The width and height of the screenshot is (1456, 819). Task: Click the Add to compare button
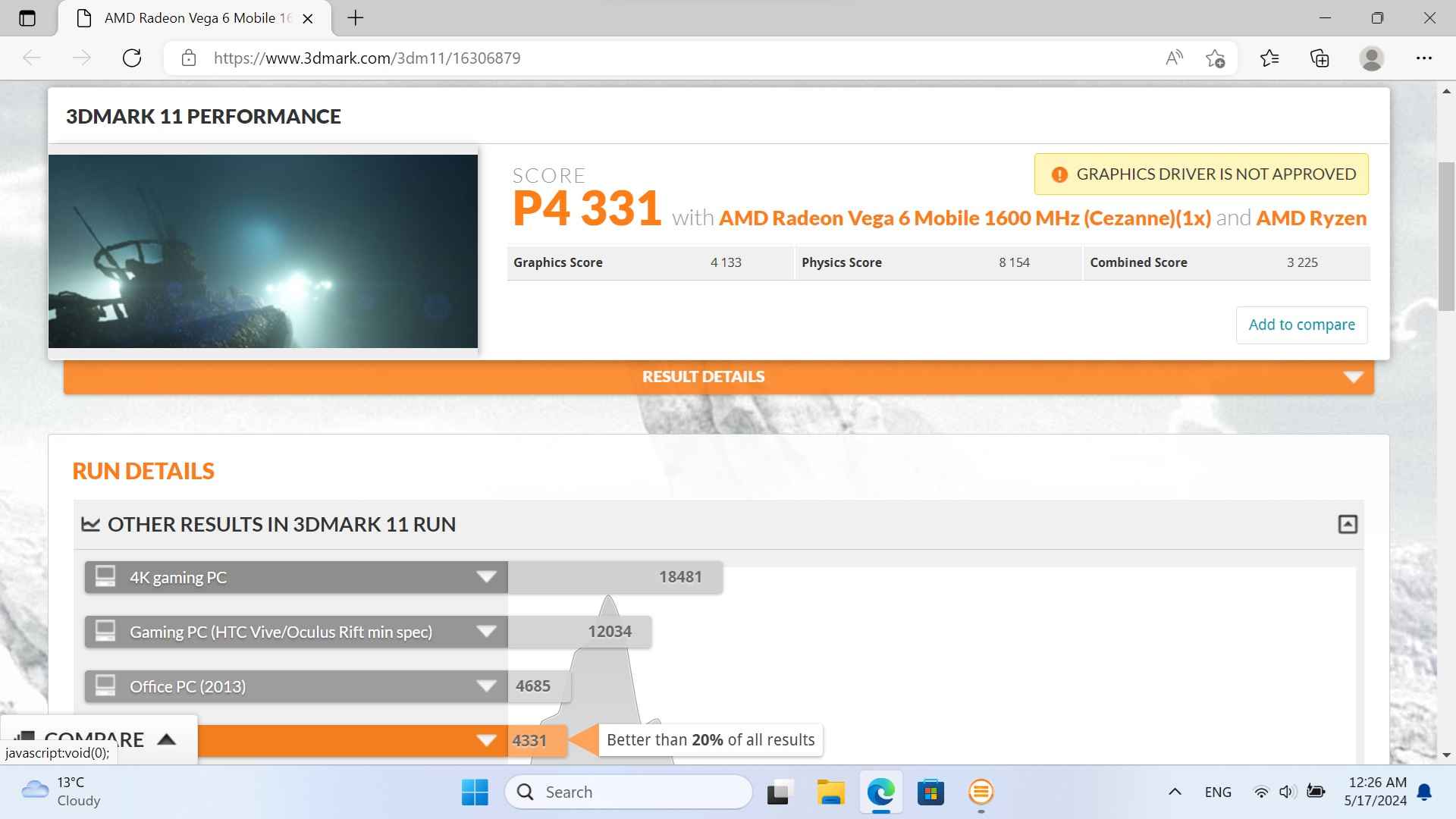[1302, 324]
